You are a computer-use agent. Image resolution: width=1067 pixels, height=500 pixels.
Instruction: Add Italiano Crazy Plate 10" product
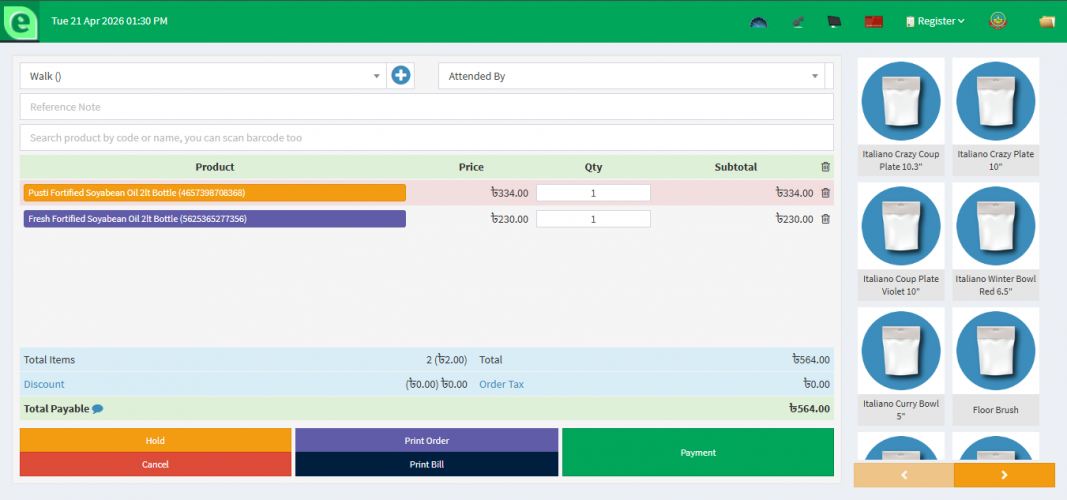[x=996, y=117]
